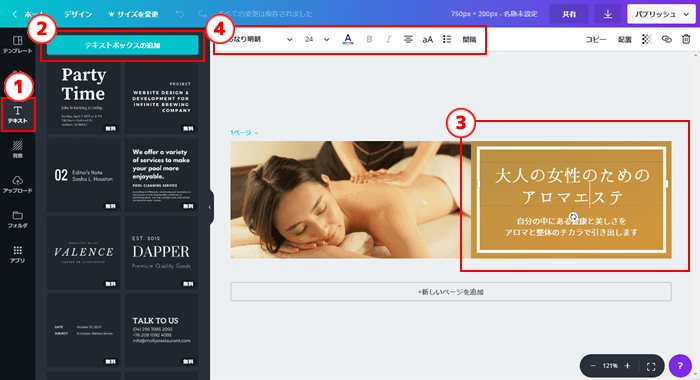Image resolution: width=700 pixels, height=380 pixels.
Task: Toggle italic text formatting
Action: [388, 39]
